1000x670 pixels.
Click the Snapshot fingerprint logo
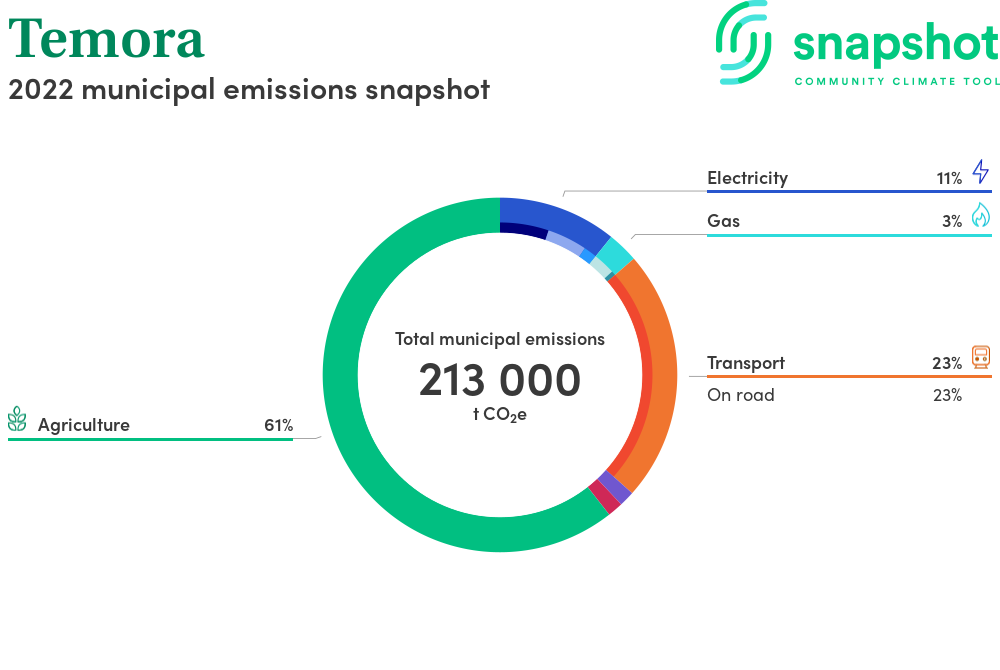coord(743,43)
